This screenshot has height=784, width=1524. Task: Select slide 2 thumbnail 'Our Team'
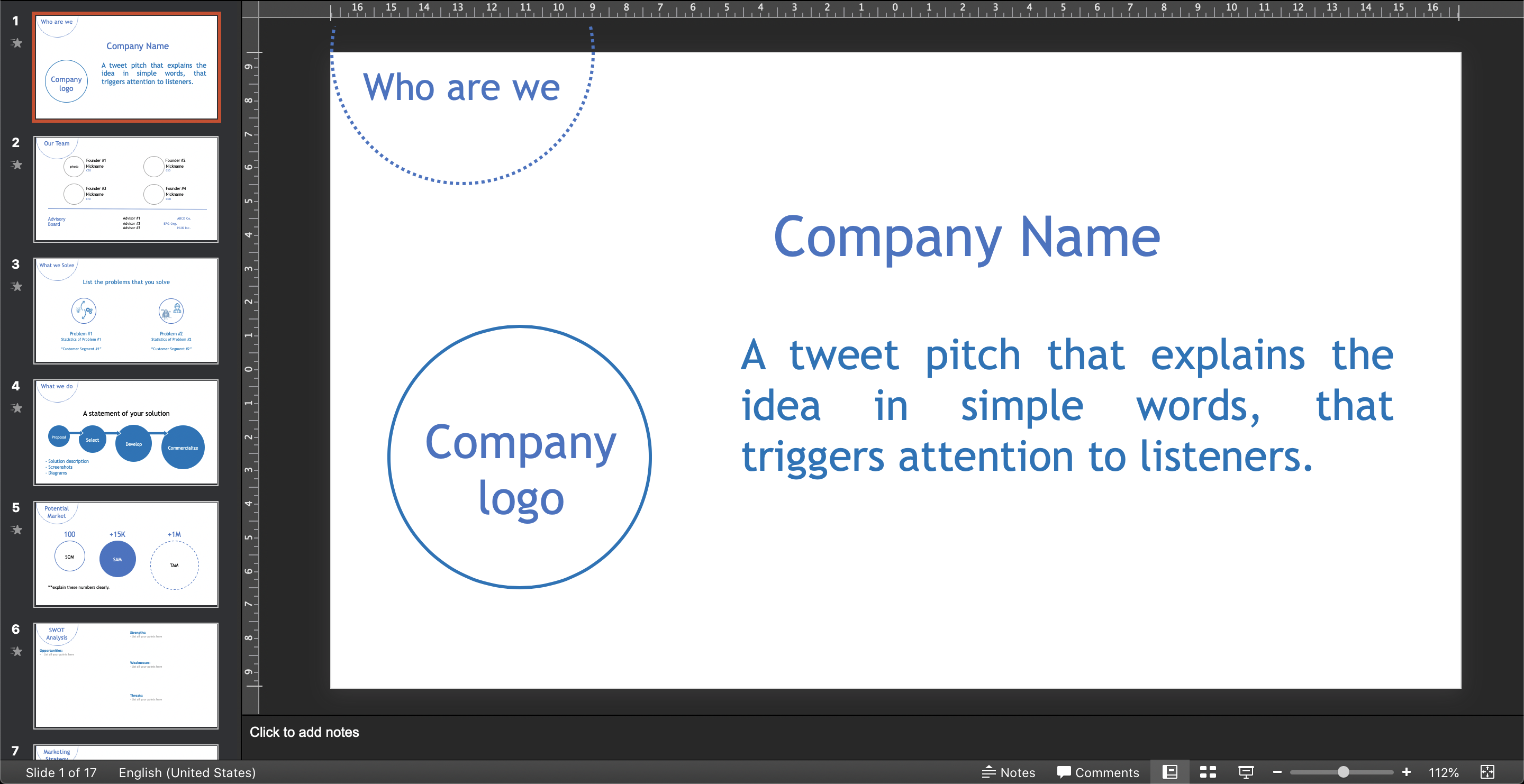click(126, 189)
